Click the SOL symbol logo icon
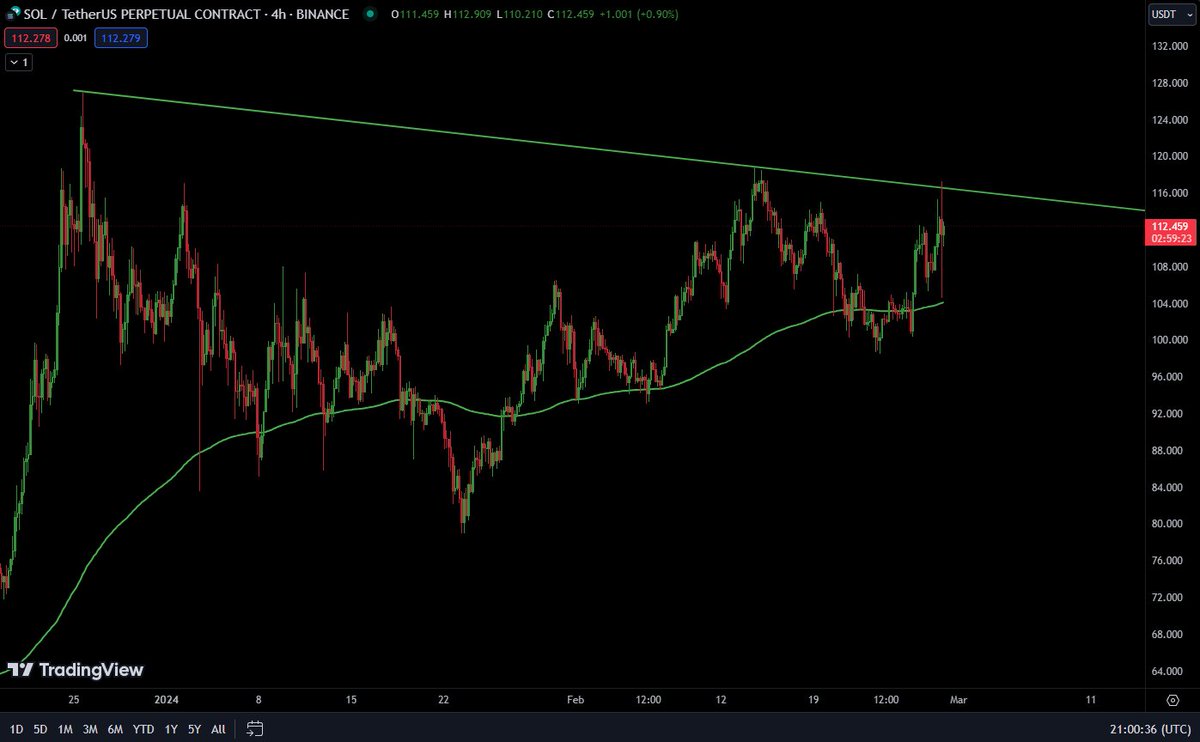Image resolution: width=1200 pixels, height=742 pixels. [13, 15]
